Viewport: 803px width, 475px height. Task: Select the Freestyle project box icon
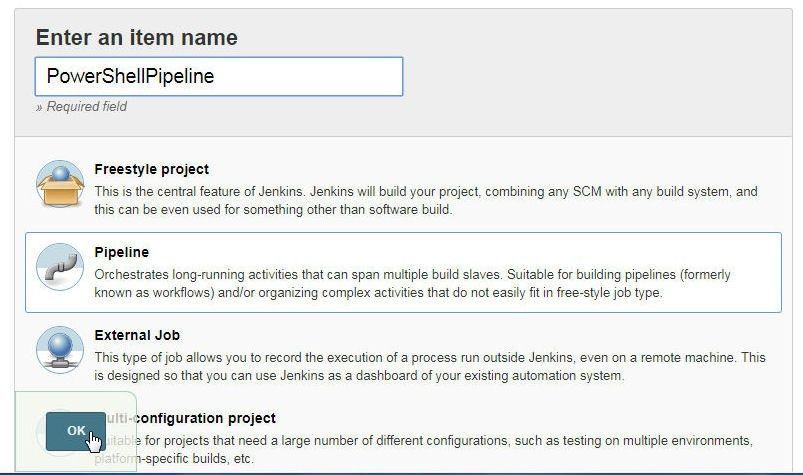pos(60,184)
